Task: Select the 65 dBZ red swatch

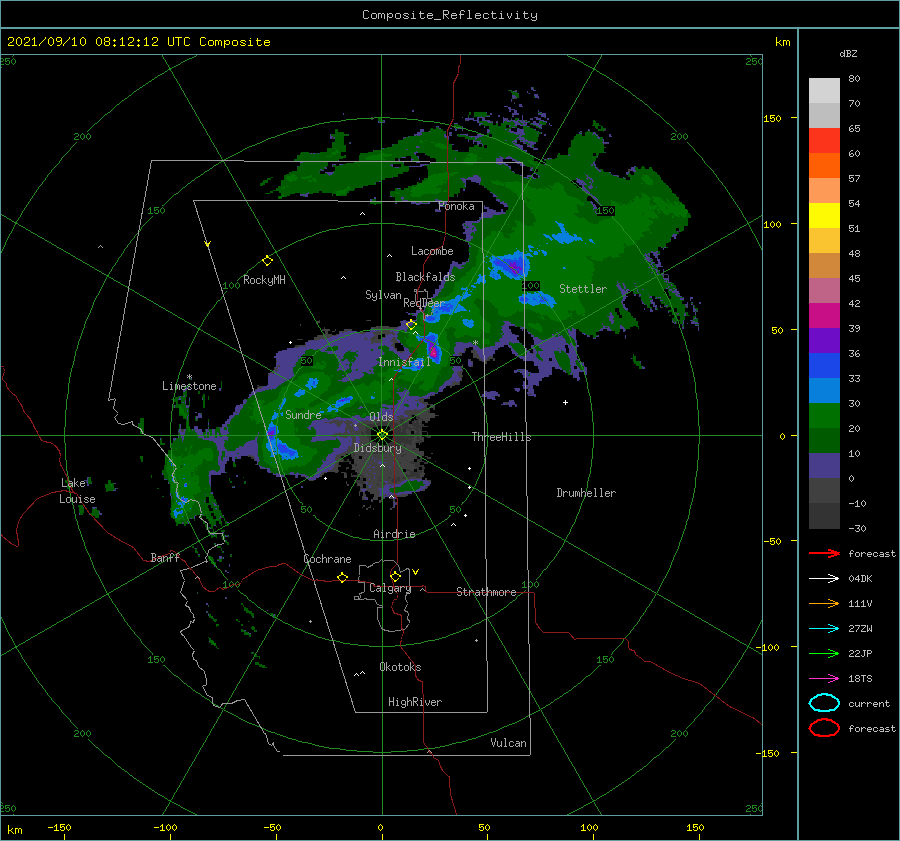Action: pyautogui.click(x=824, y=140)
